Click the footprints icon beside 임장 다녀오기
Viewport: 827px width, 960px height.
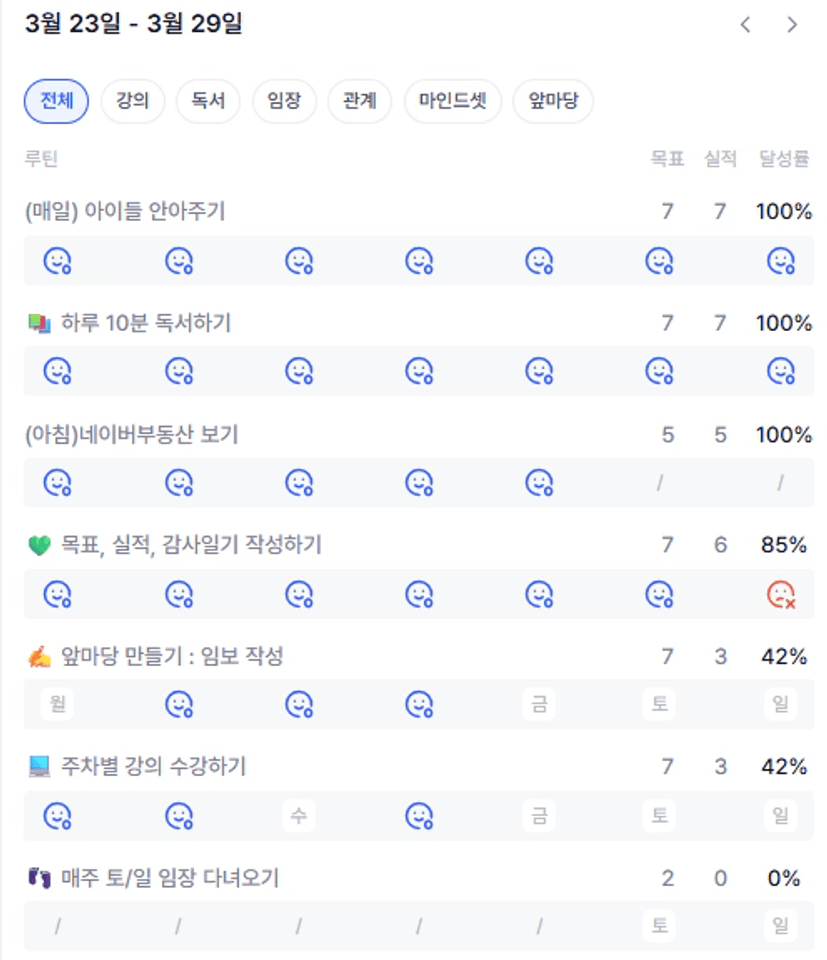(x=39, y=879)
